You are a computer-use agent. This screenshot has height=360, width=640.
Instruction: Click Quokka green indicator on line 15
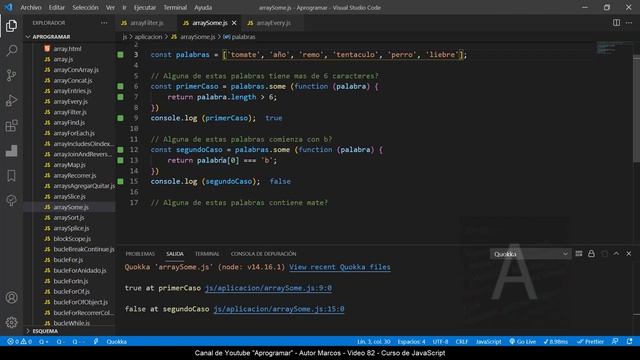pyautogui.click(x=120, y=181)
